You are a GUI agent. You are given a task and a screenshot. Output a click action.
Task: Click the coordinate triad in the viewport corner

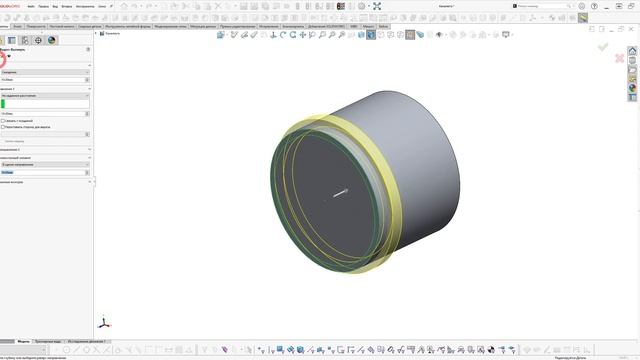click(104, 323)
